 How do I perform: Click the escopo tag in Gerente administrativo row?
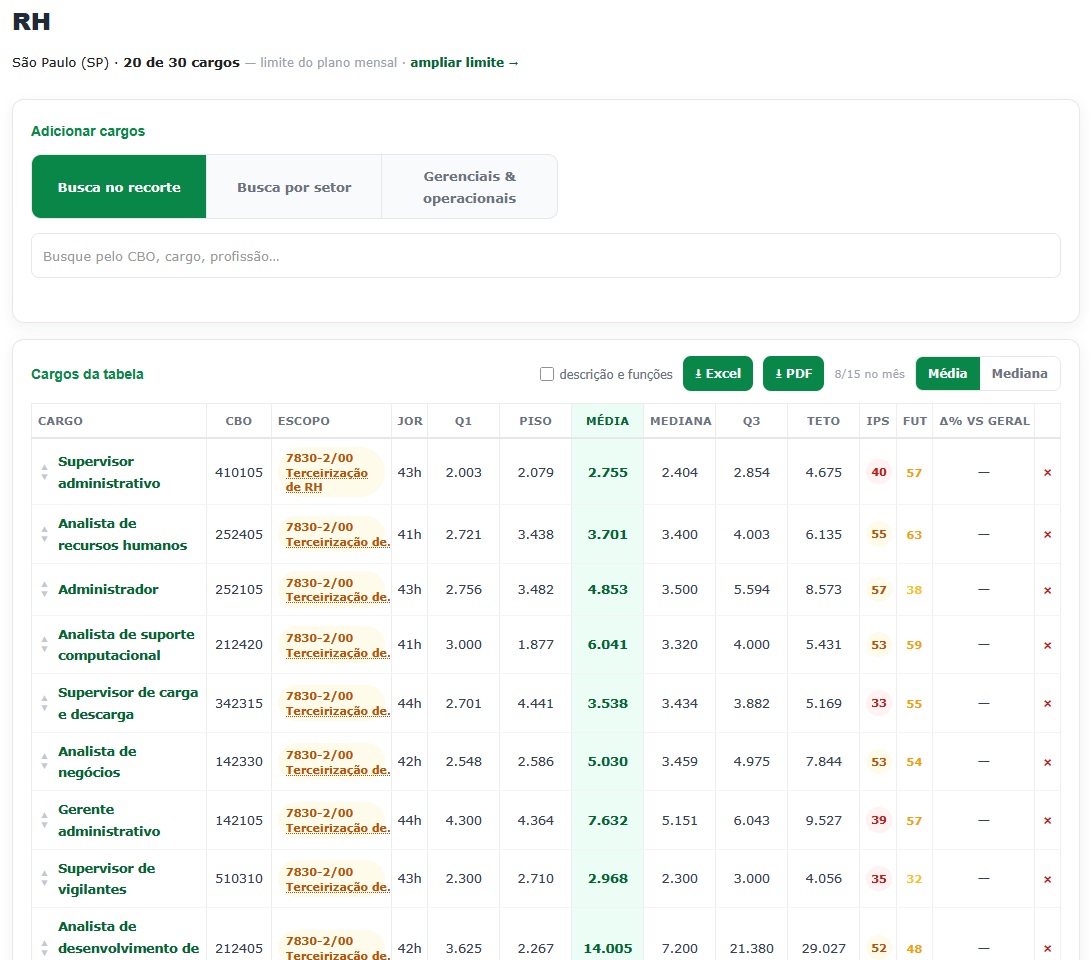tap(333, 820)
